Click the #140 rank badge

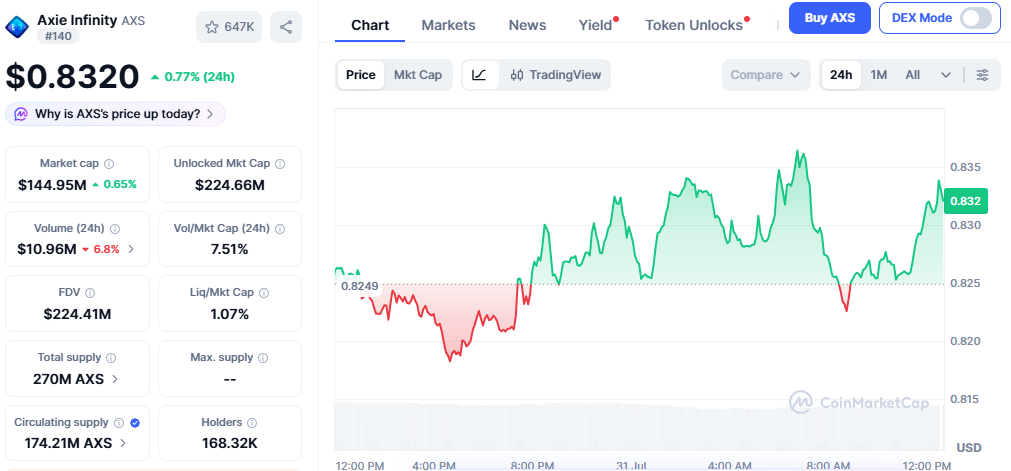(59, 36)
